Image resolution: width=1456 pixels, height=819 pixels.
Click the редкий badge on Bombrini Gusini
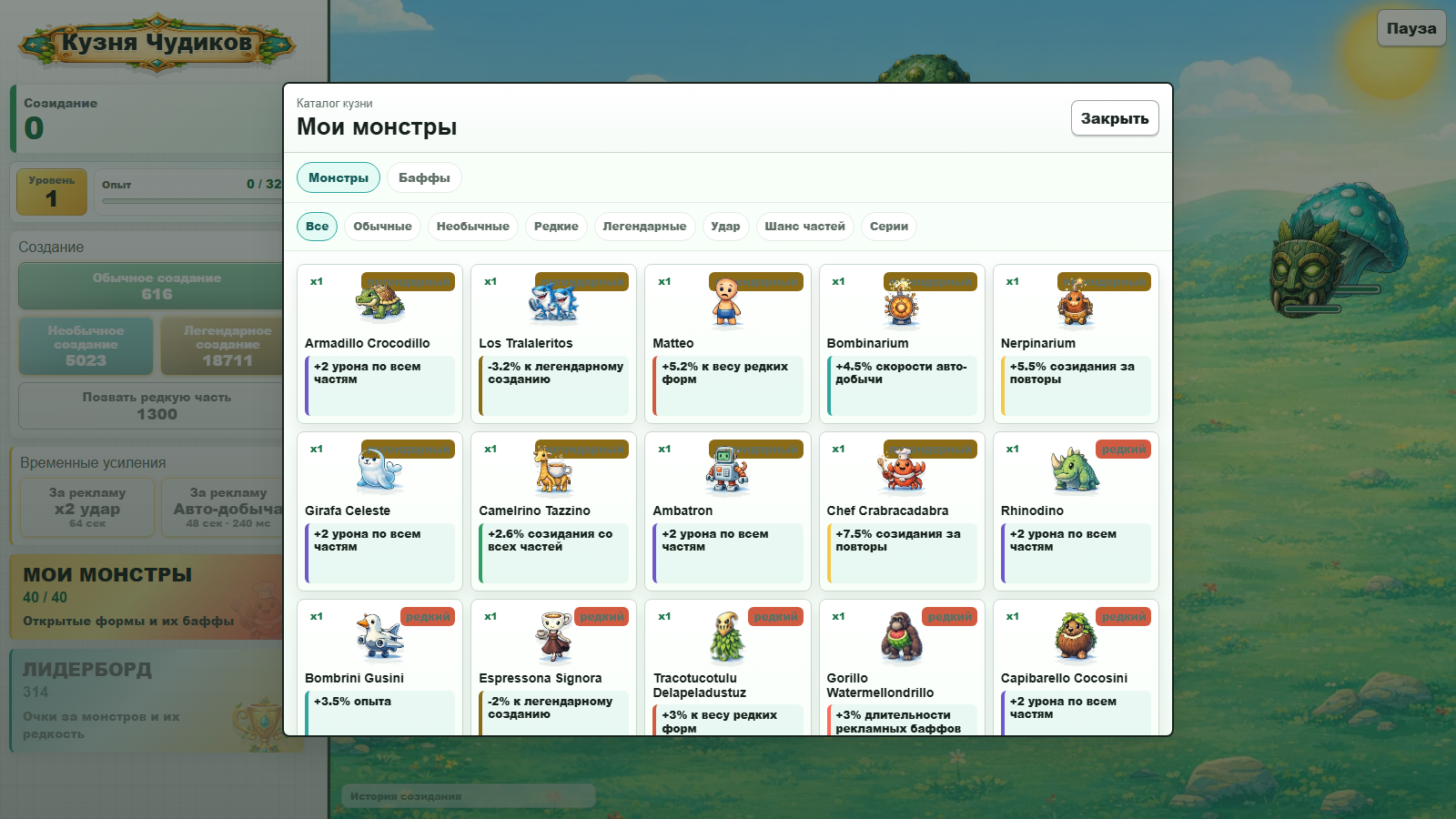(428, 617)
